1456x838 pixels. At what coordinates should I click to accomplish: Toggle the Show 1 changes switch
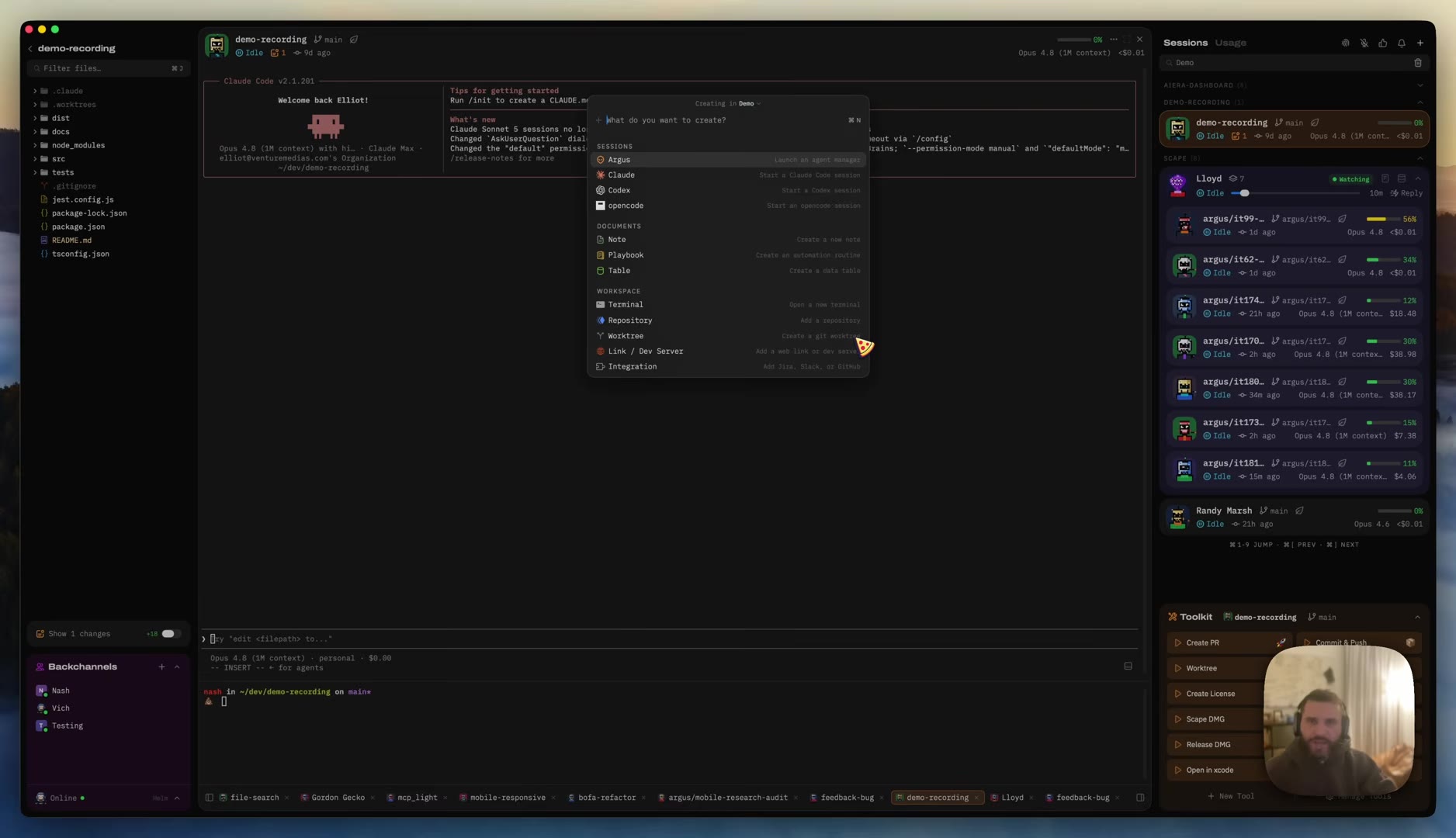pyautogui.click(x=170, y=634)
